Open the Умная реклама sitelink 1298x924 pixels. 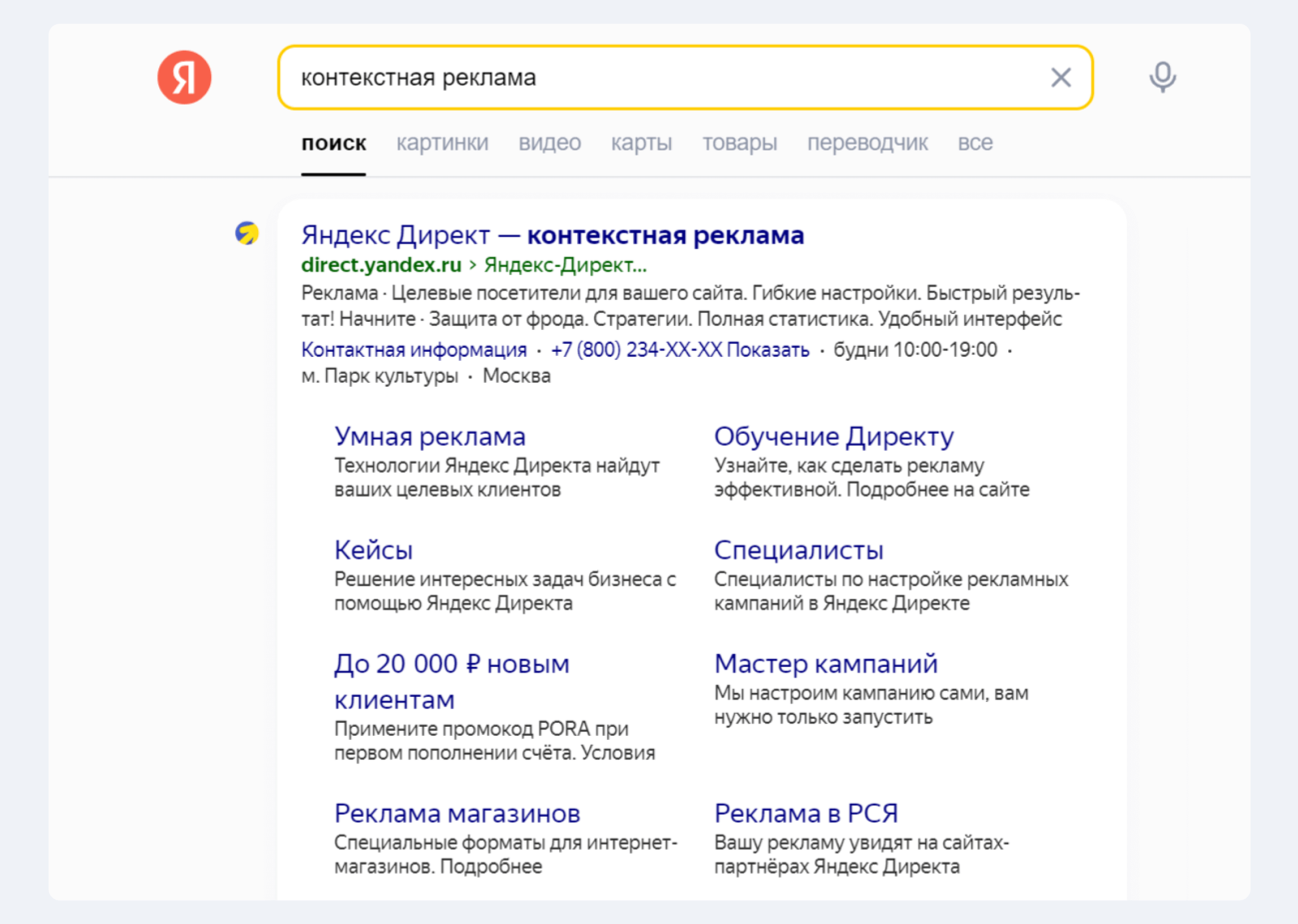coord(430,437)
